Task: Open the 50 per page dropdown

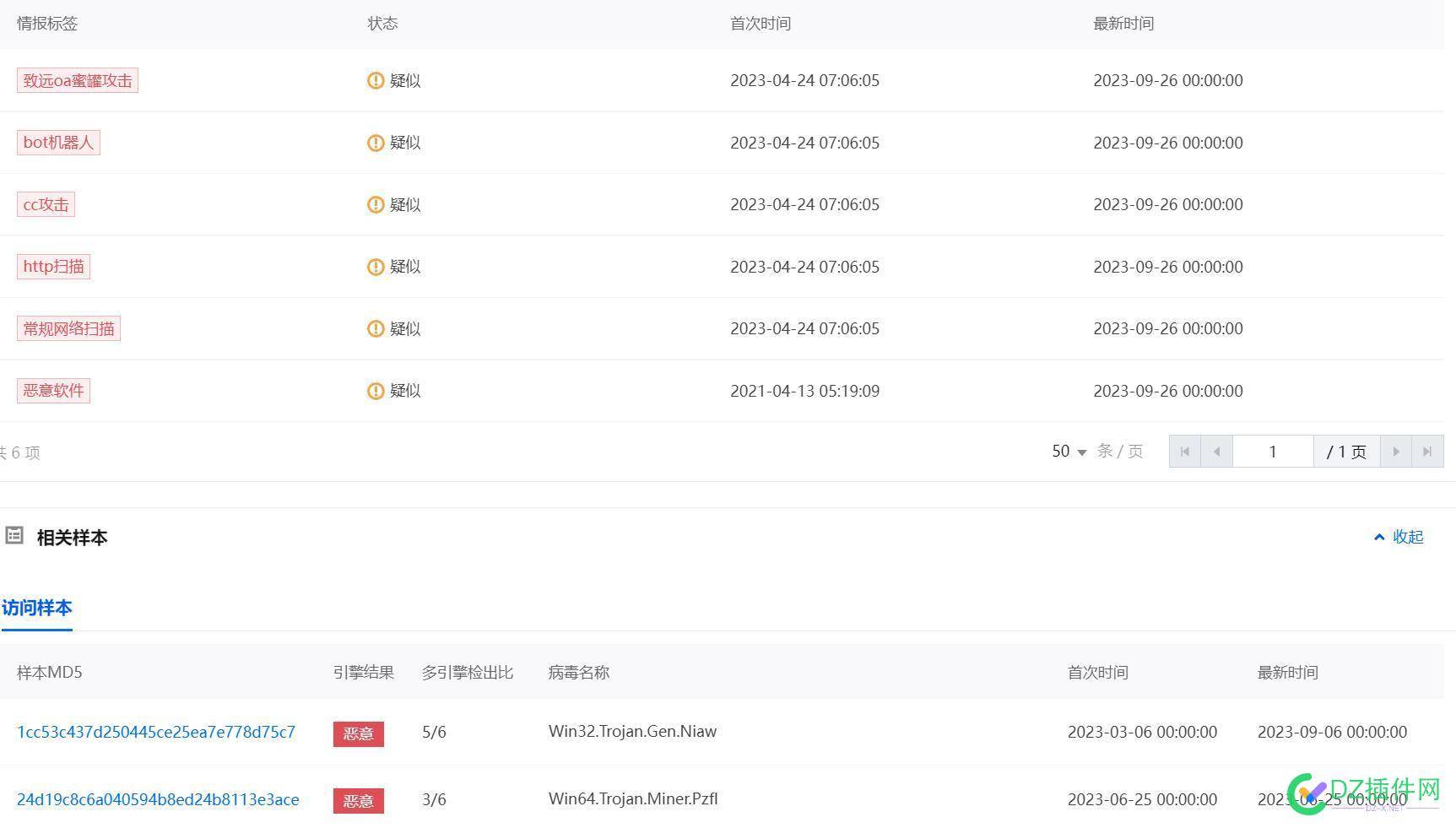Action: (x=1069, y=452)
